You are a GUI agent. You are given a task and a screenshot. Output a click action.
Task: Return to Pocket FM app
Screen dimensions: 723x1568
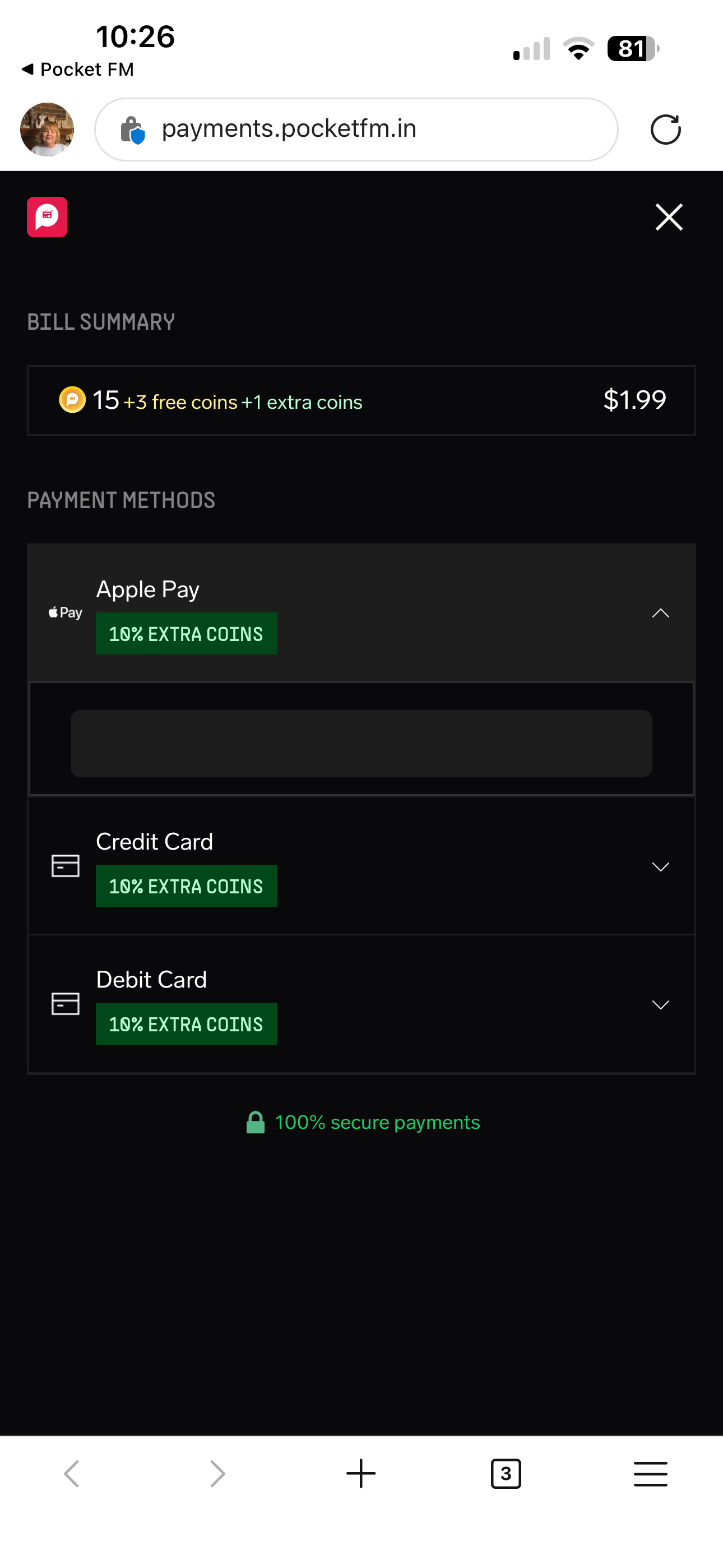77,70
